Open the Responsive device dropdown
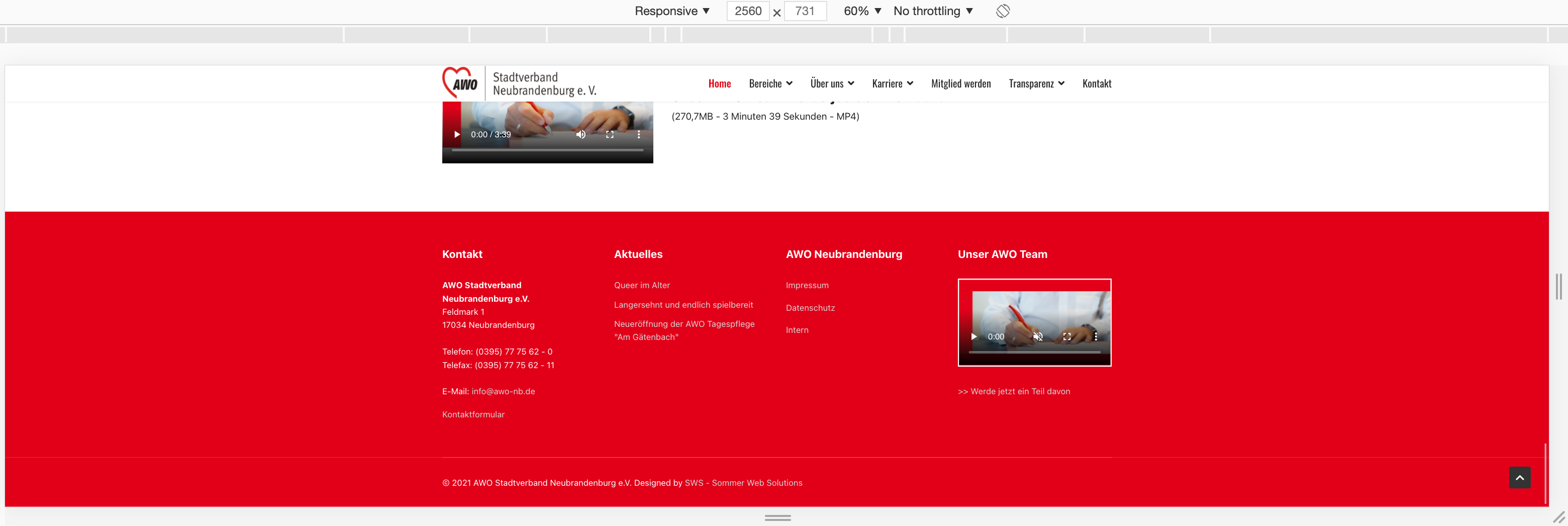 coord(671,11)
